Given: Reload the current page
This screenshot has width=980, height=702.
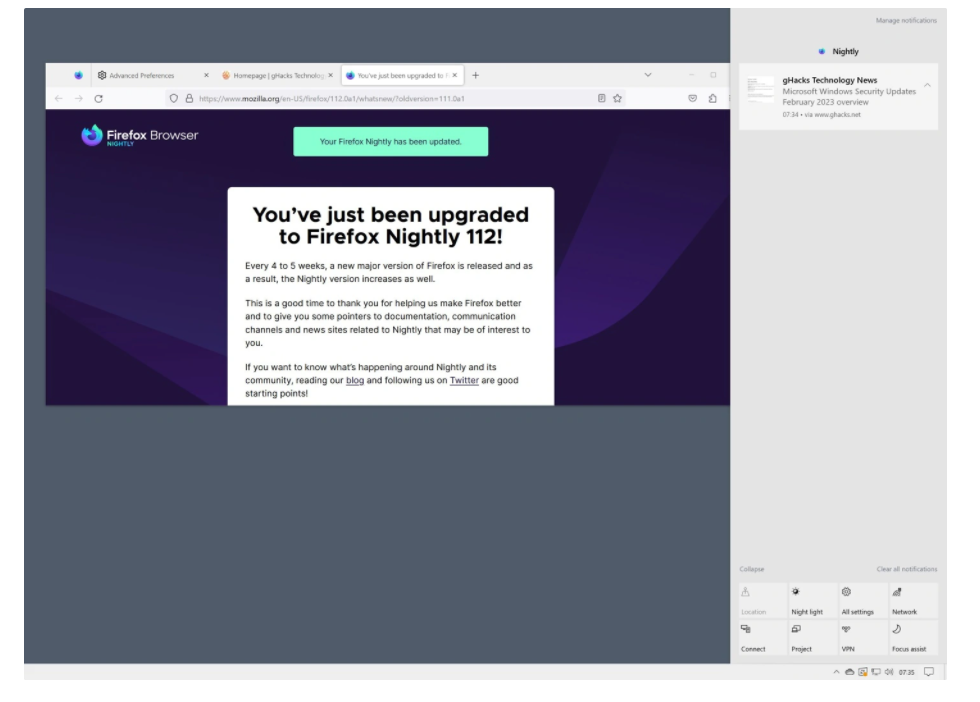Looking at the screenshot, I should (99, 98).
